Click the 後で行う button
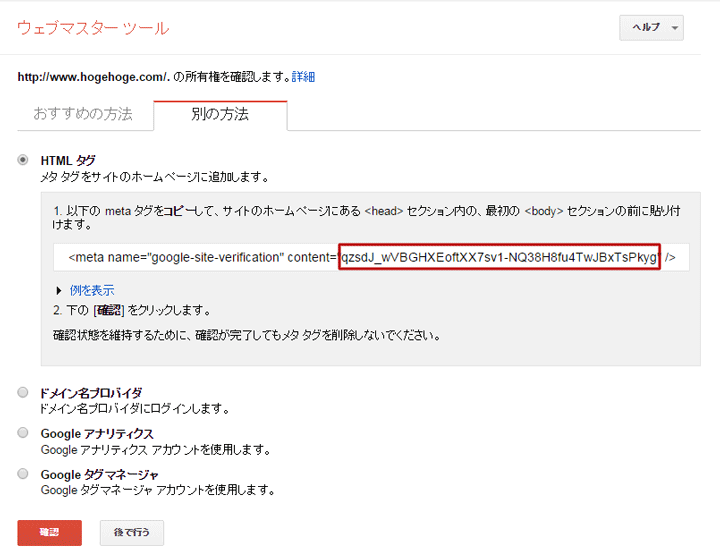Viewport: 720px width, 550px height. (x=132, y=533)
